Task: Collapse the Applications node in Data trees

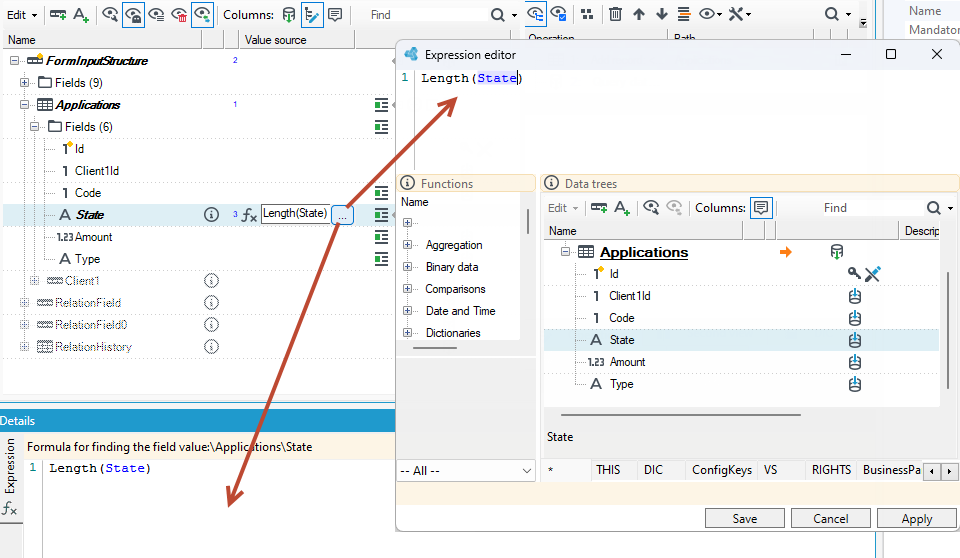Action: (x=565, y=252)
